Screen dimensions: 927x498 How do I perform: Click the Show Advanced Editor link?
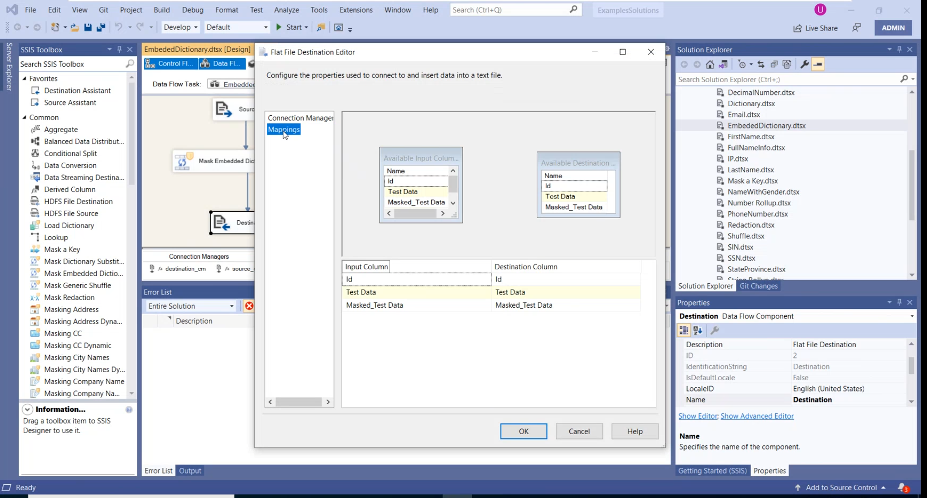coord(757,416)
